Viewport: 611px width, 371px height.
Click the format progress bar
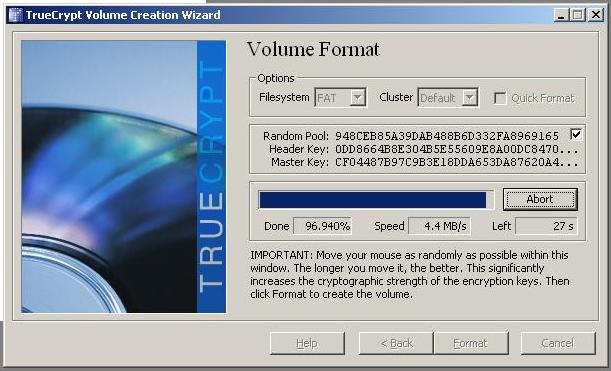point(376,200)
